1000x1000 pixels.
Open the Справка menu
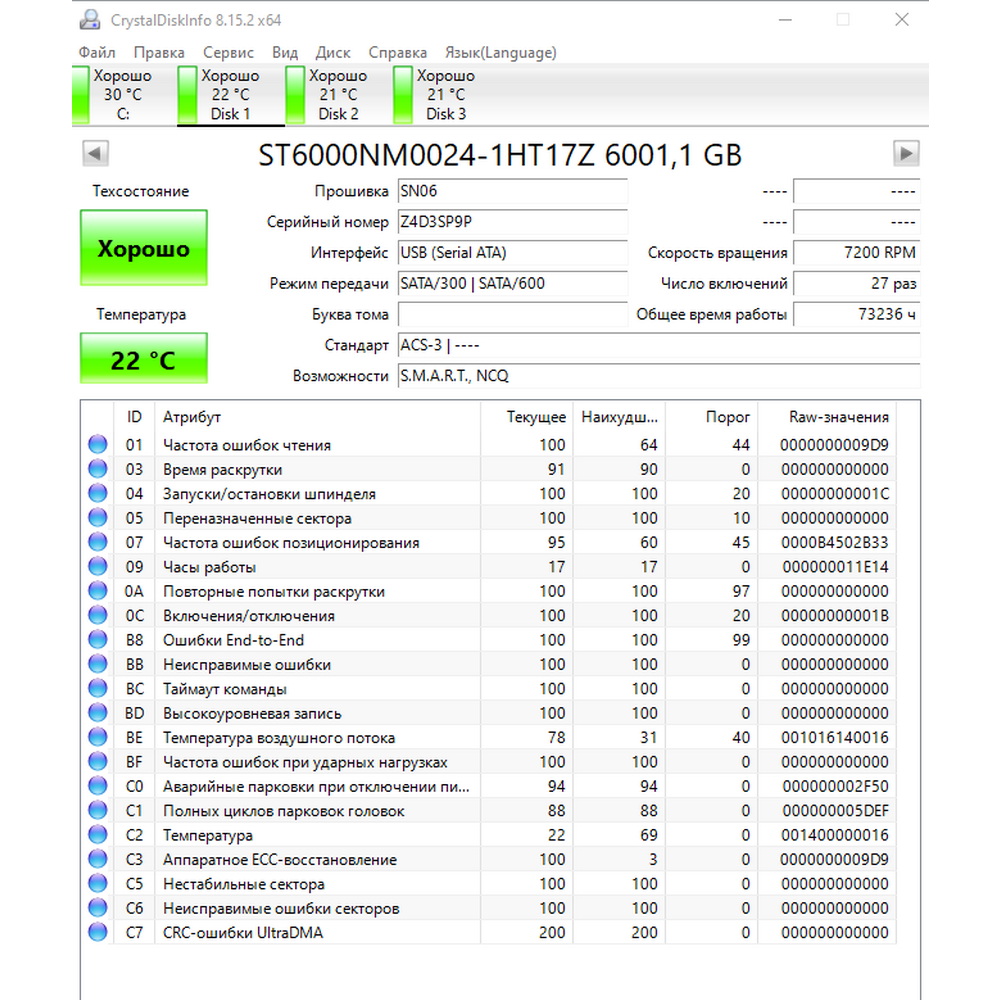pyautogui.click(x=397, y=52)
